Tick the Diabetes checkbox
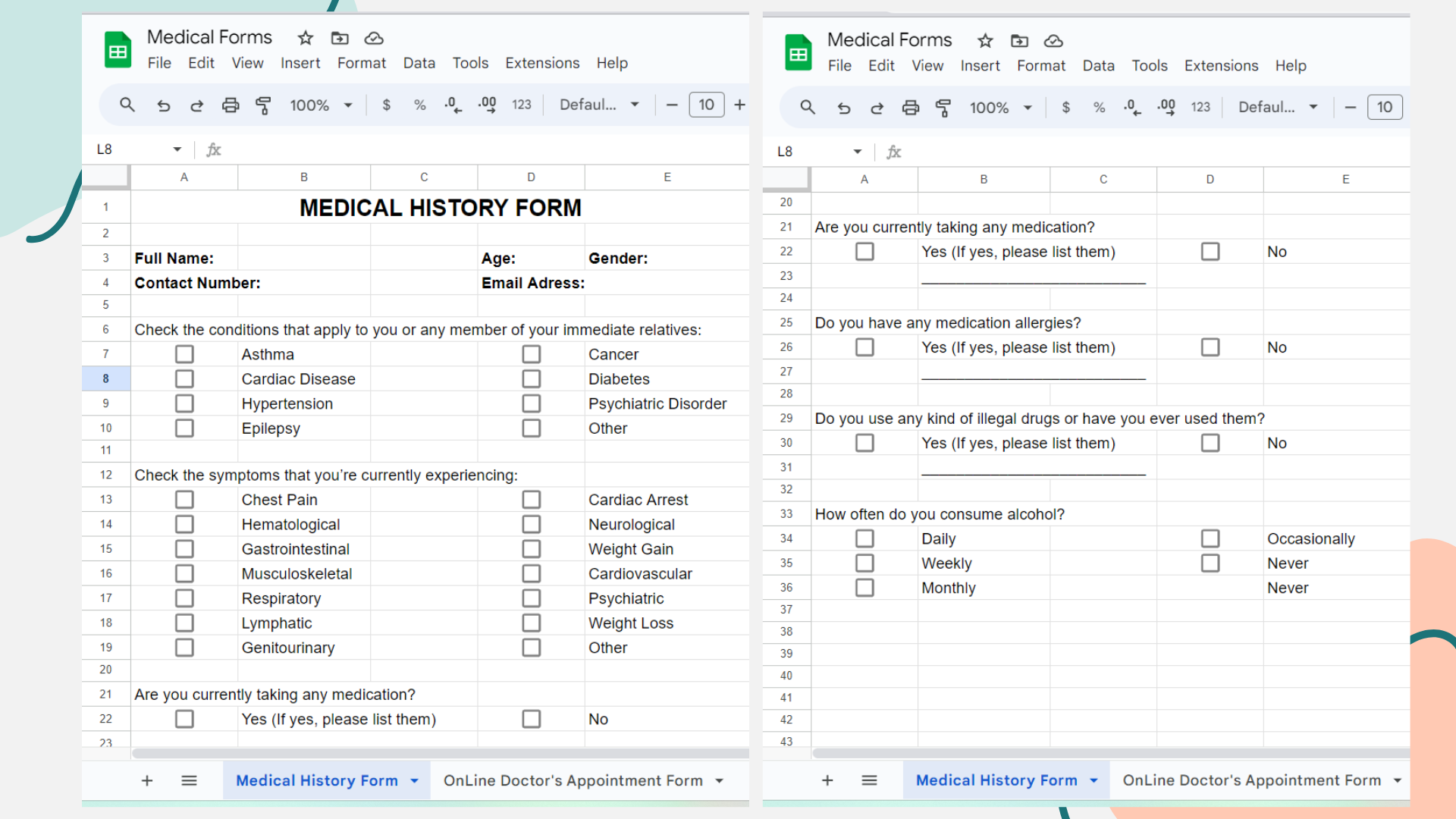This screenshot has width=1456, height=819. pos(532,379)
